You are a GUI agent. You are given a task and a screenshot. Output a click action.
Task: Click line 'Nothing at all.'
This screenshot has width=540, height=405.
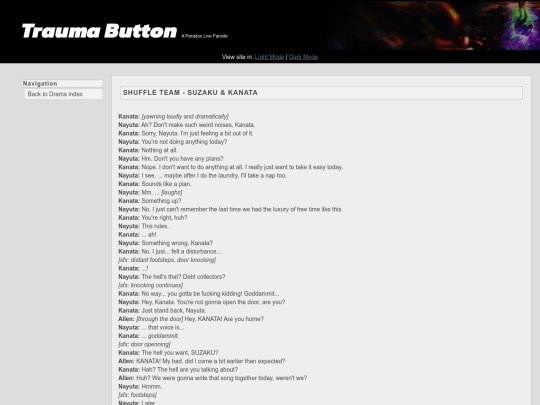pyautogui.click(x=159, y=150)
